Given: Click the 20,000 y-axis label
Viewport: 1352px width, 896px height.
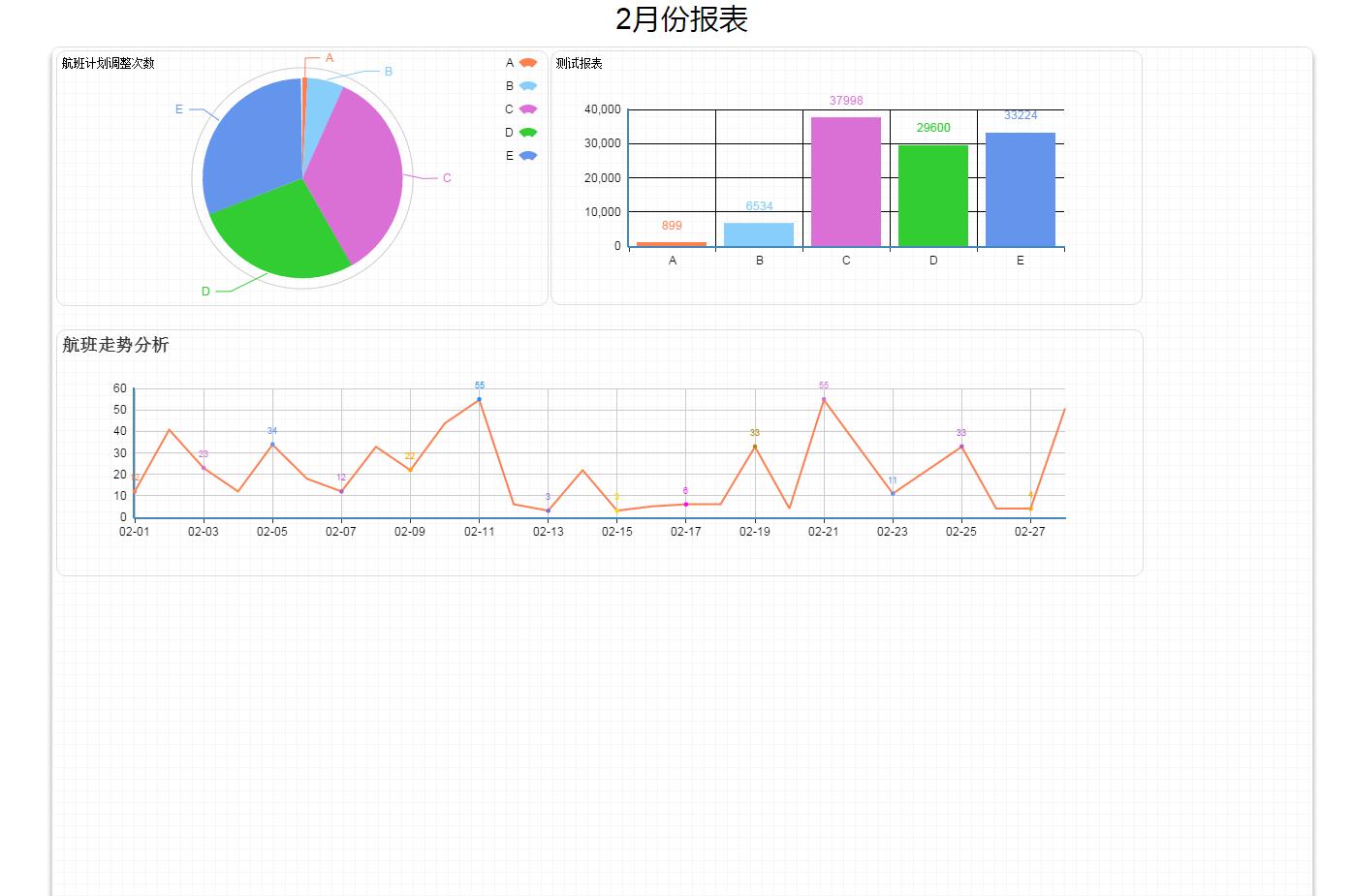Looking at the screenshot, I should 602,178.
